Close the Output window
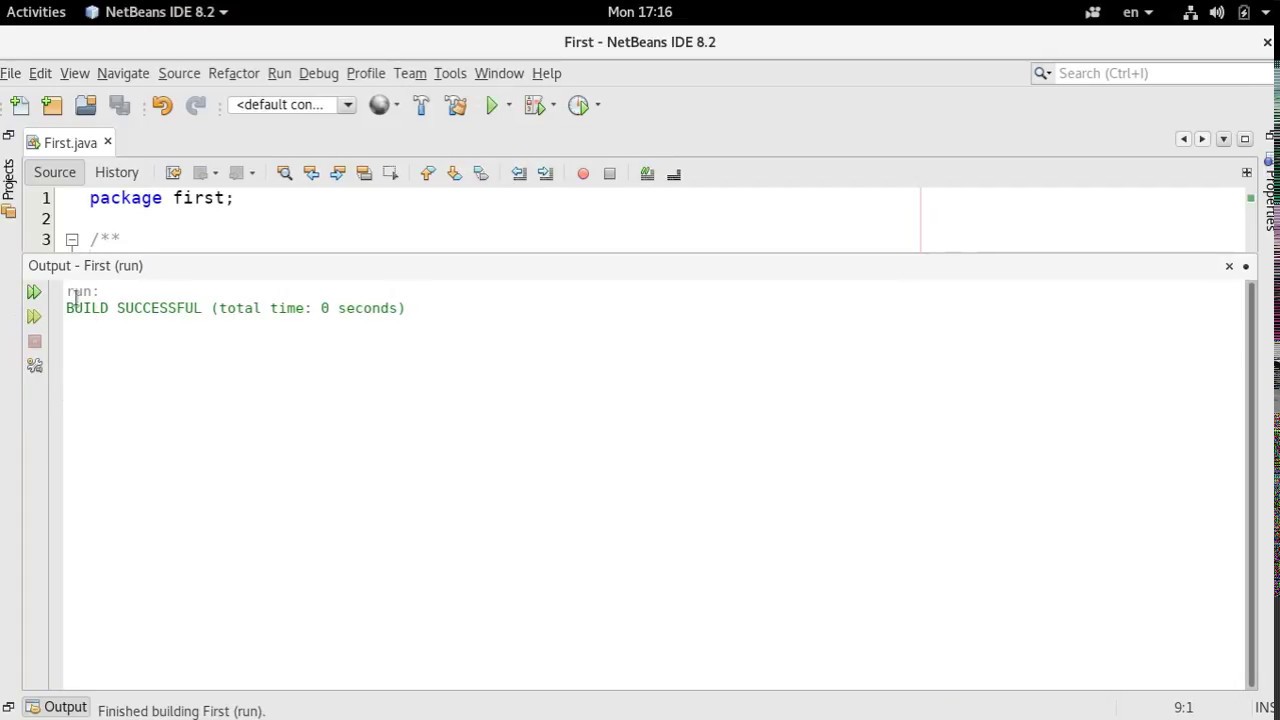Viewport: 1280px width, 720px height. coord(1229,266)
